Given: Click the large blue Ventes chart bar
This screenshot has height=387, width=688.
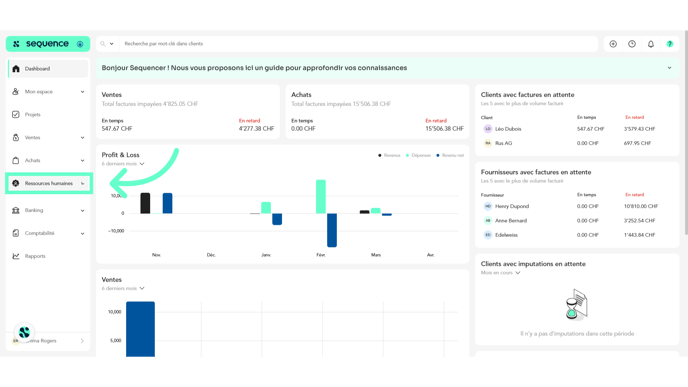Looking at the screenshot, I should pos(140,329).
